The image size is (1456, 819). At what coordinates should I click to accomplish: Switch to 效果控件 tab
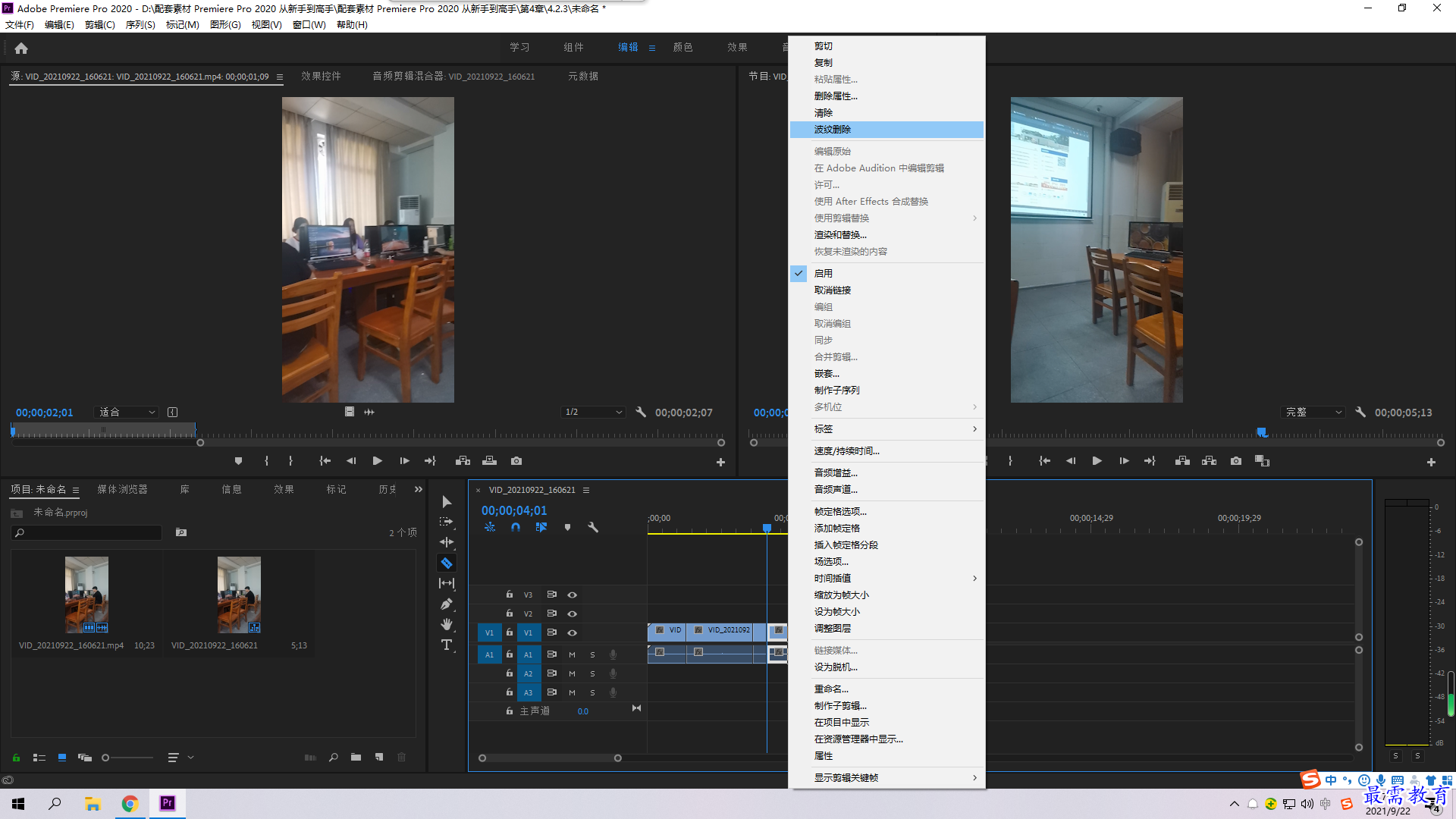(321, 76)
